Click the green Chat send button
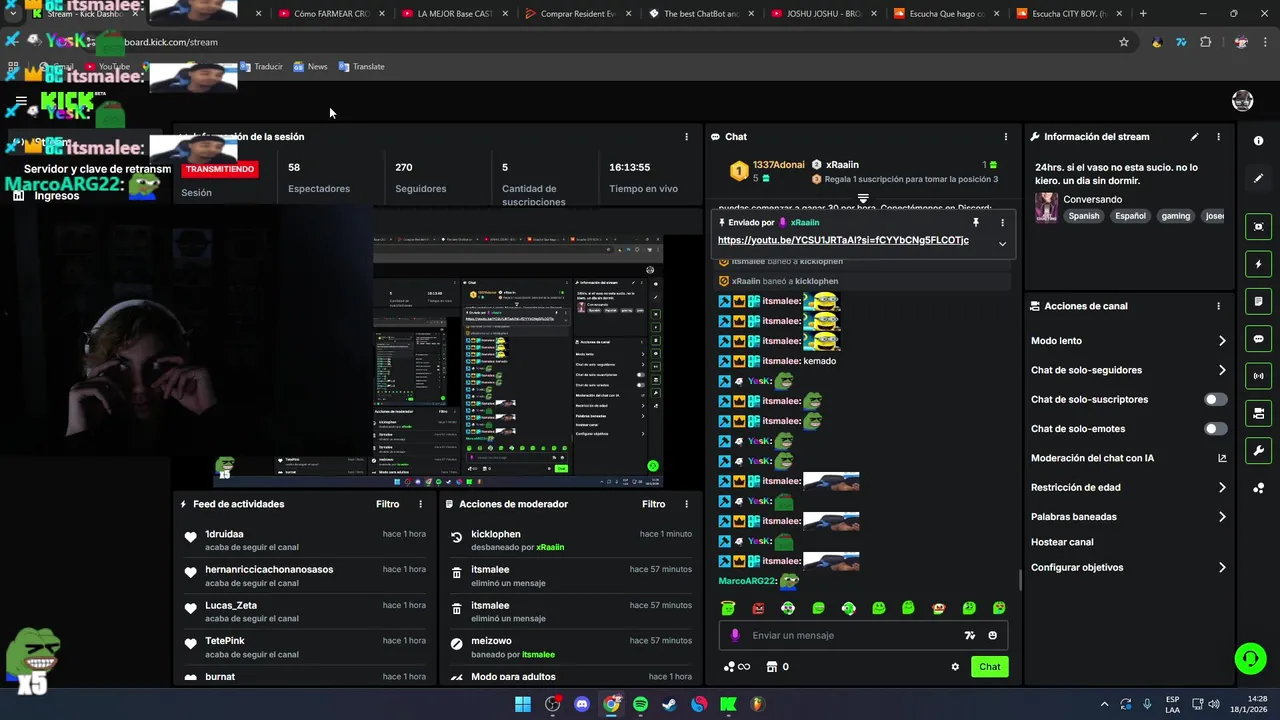 coord(989,667)
